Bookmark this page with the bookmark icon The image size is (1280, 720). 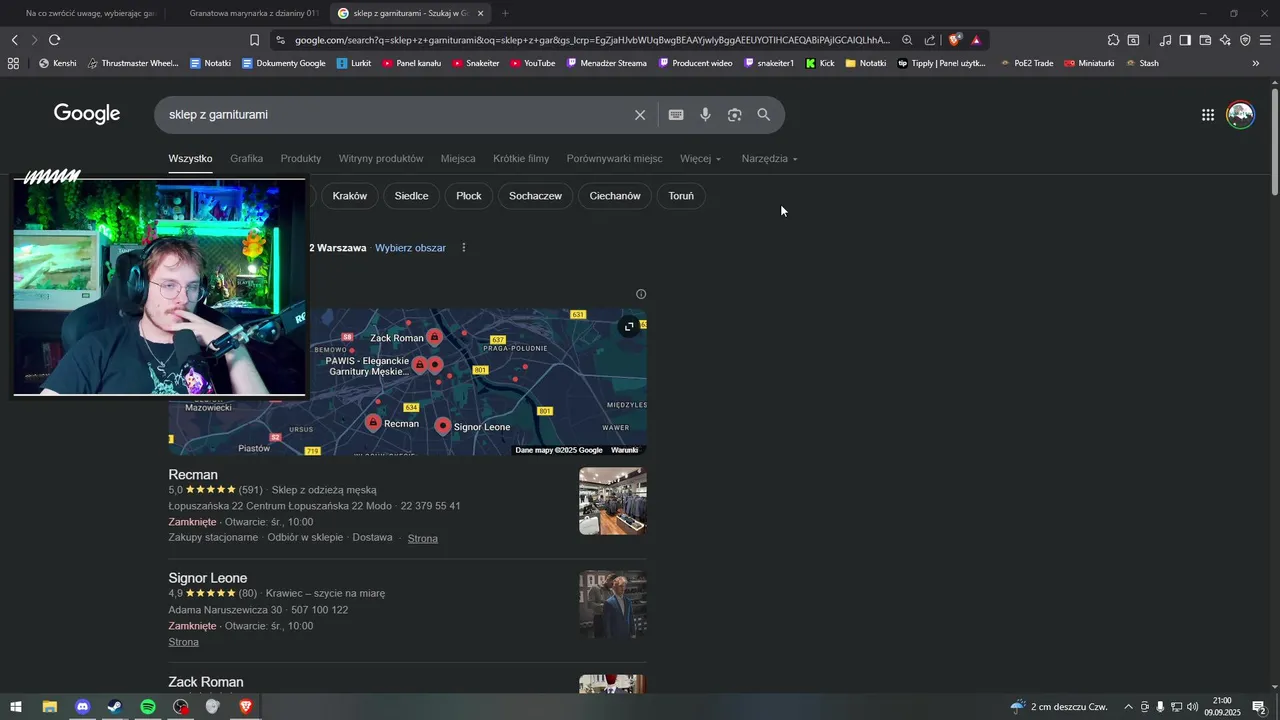coord(254,40)
